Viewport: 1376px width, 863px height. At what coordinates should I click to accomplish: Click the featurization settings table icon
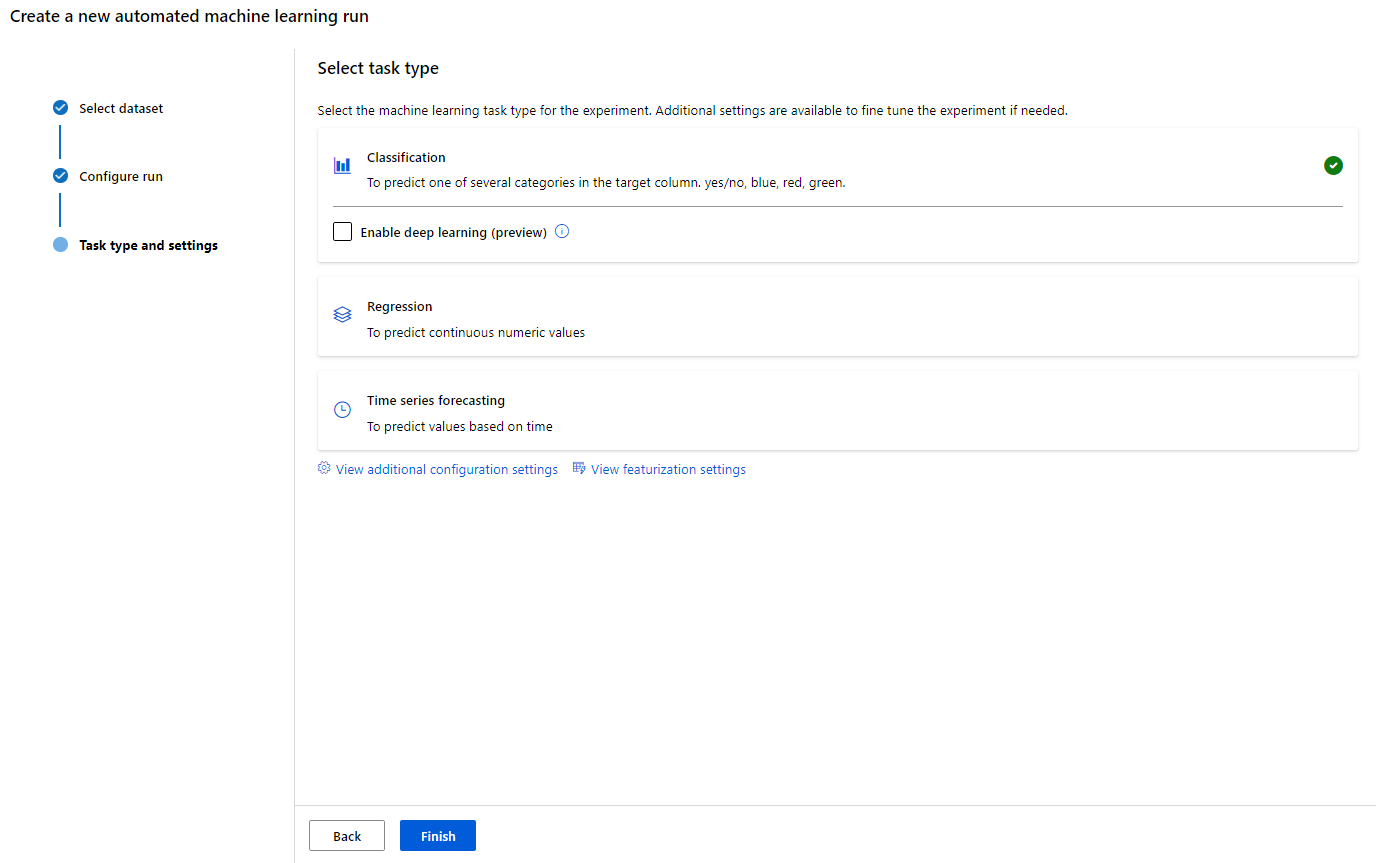[579, 468]
